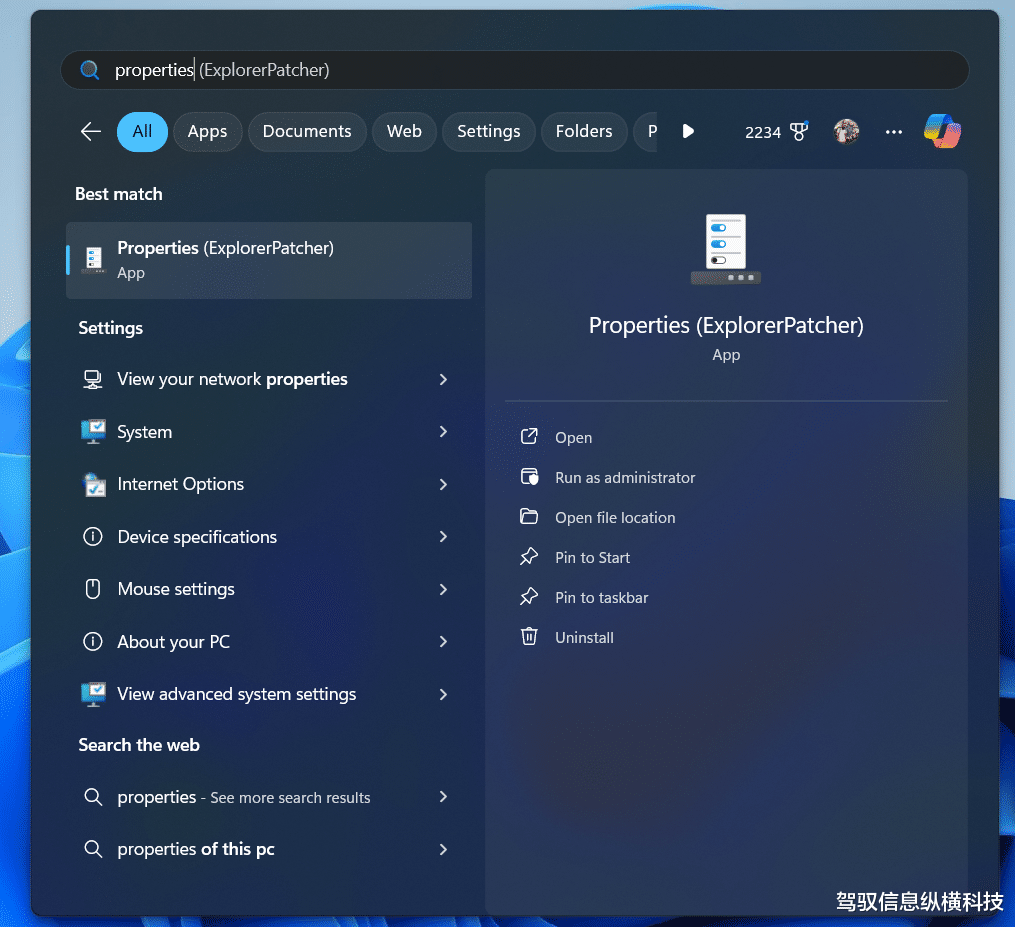This screenshot has width=1015, height=927.
Task: Click the Mouse settings mouse icon
Action: tap(93, 589)
